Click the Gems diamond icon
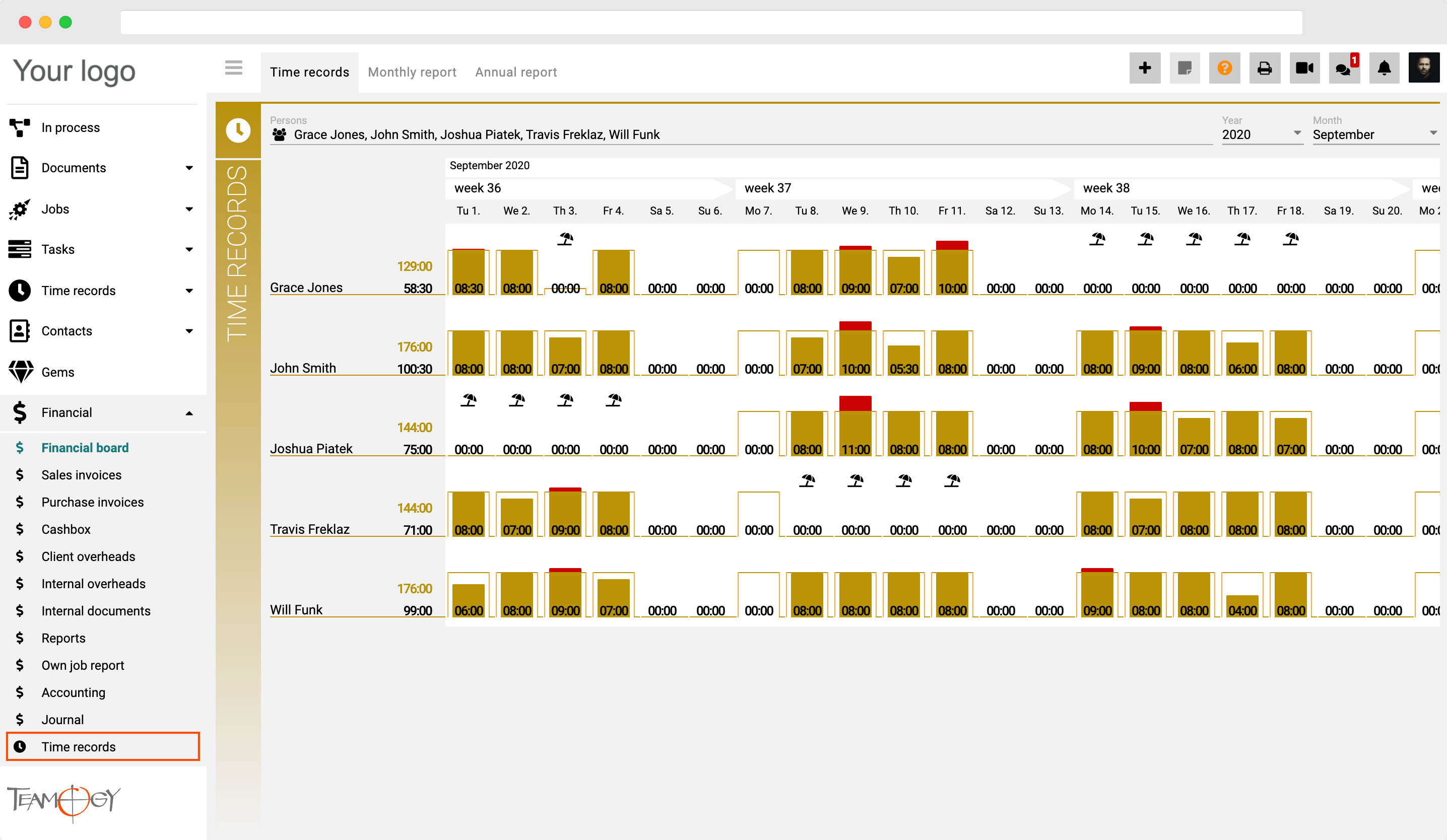The height and width of the screenshot is (840, 1447). point(21,372)
